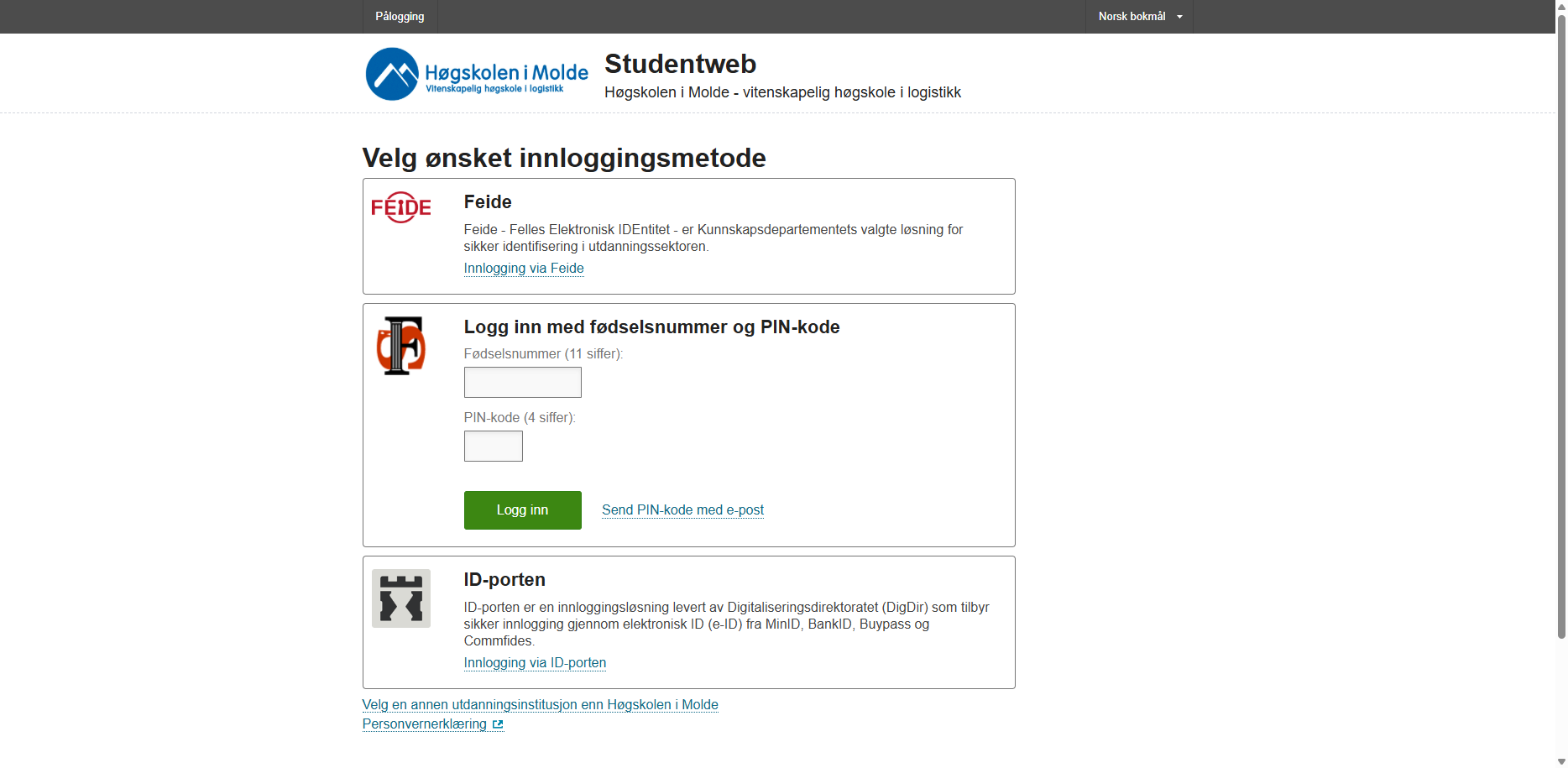Open the Norsk bokmål language dropdown
Image resolution: width=1568 pixels, height=768 pixels.
pos(1139,17)
